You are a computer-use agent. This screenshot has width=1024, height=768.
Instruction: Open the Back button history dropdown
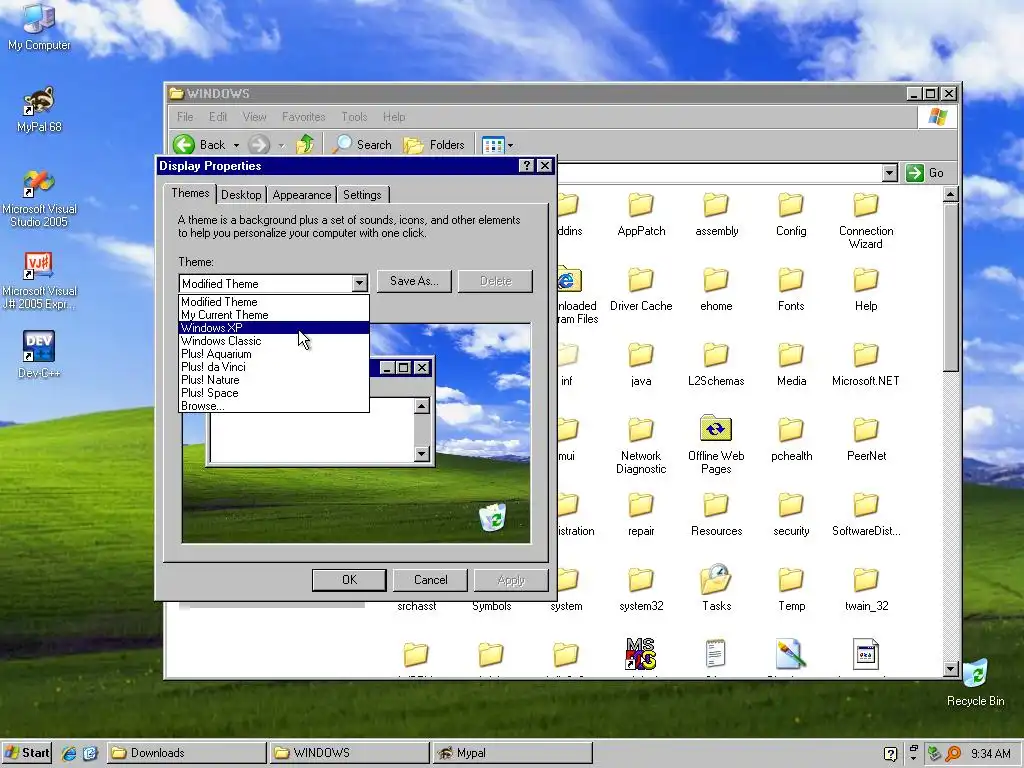pos(236,145)
